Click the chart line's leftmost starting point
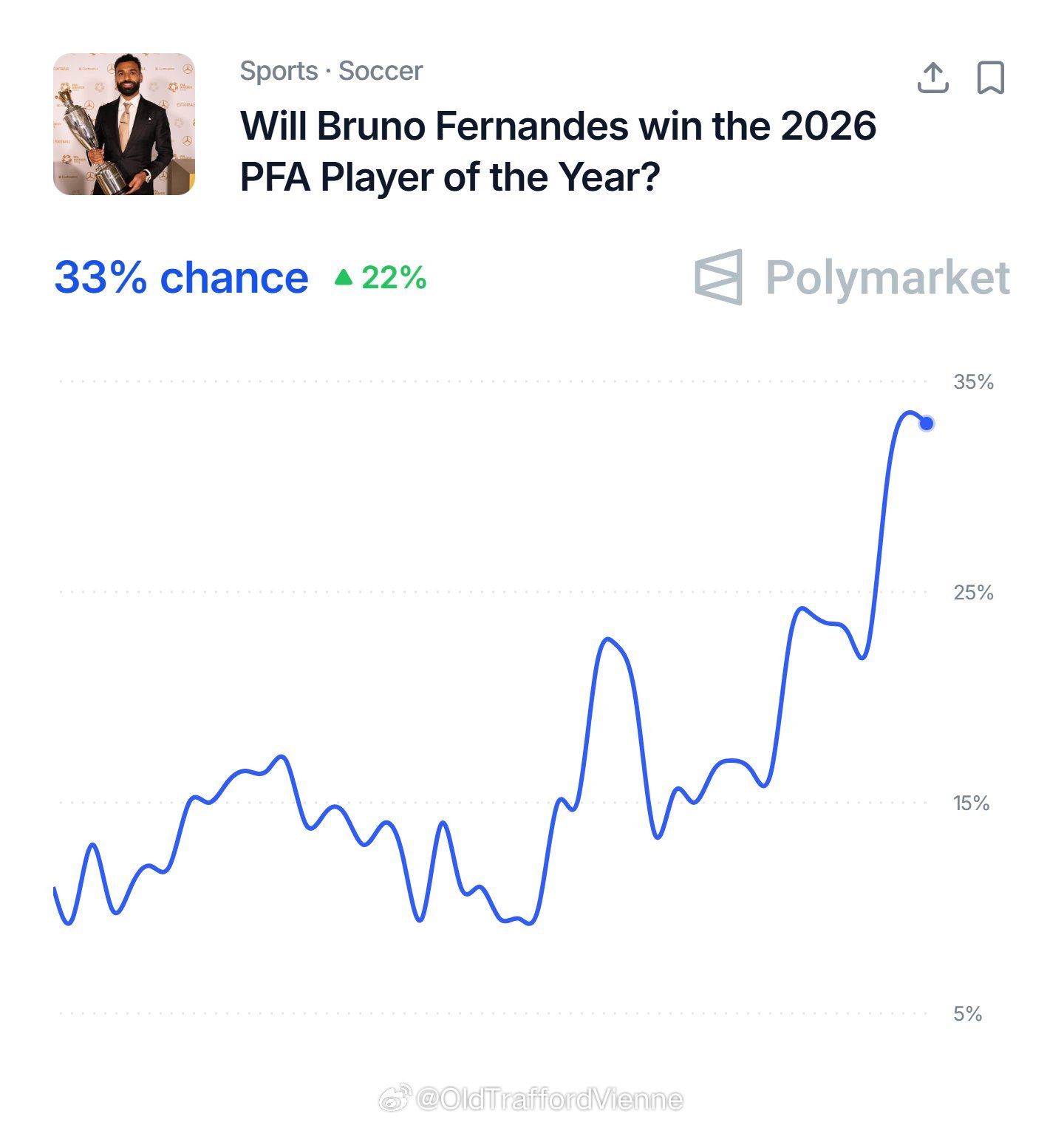The image size is (1064, 1122). (55, 888)
